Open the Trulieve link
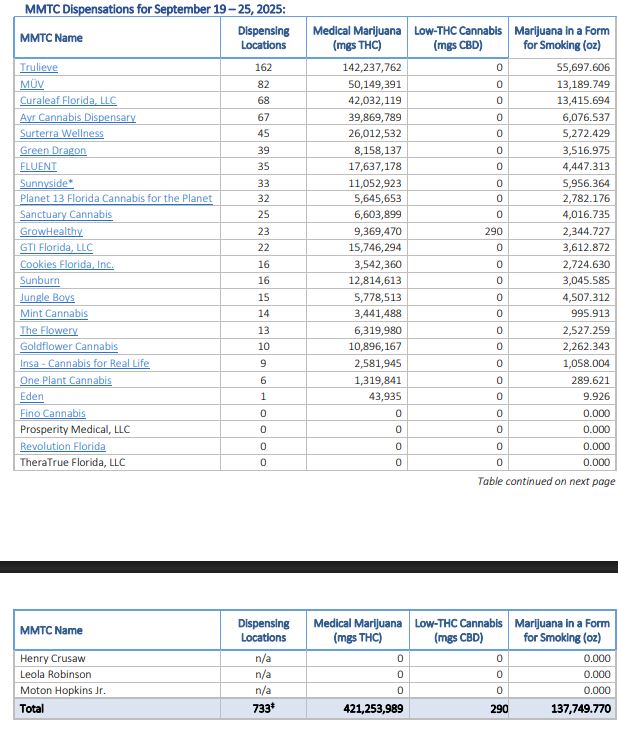Viewport: 618px width, 729px height. click(x=39, y=68)
